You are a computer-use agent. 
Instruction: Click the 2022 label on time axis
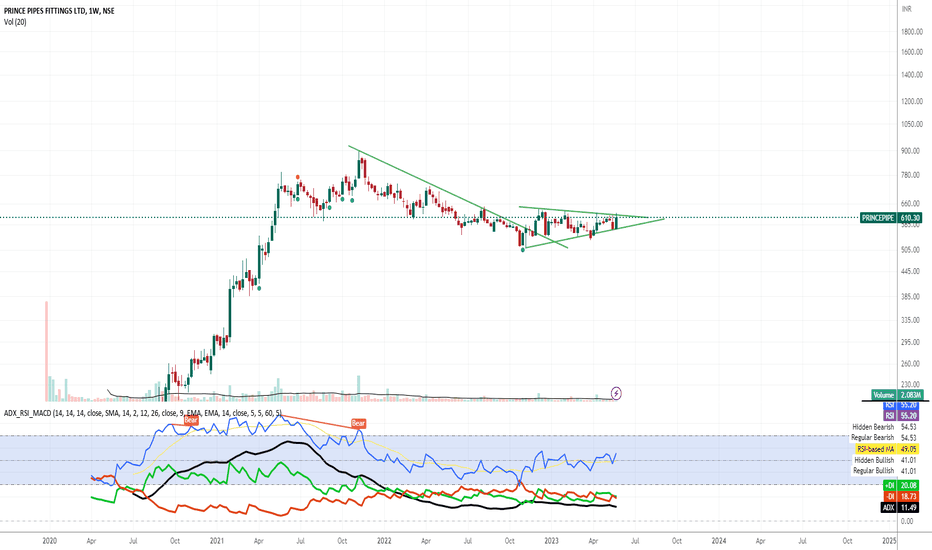coord(384,541)
